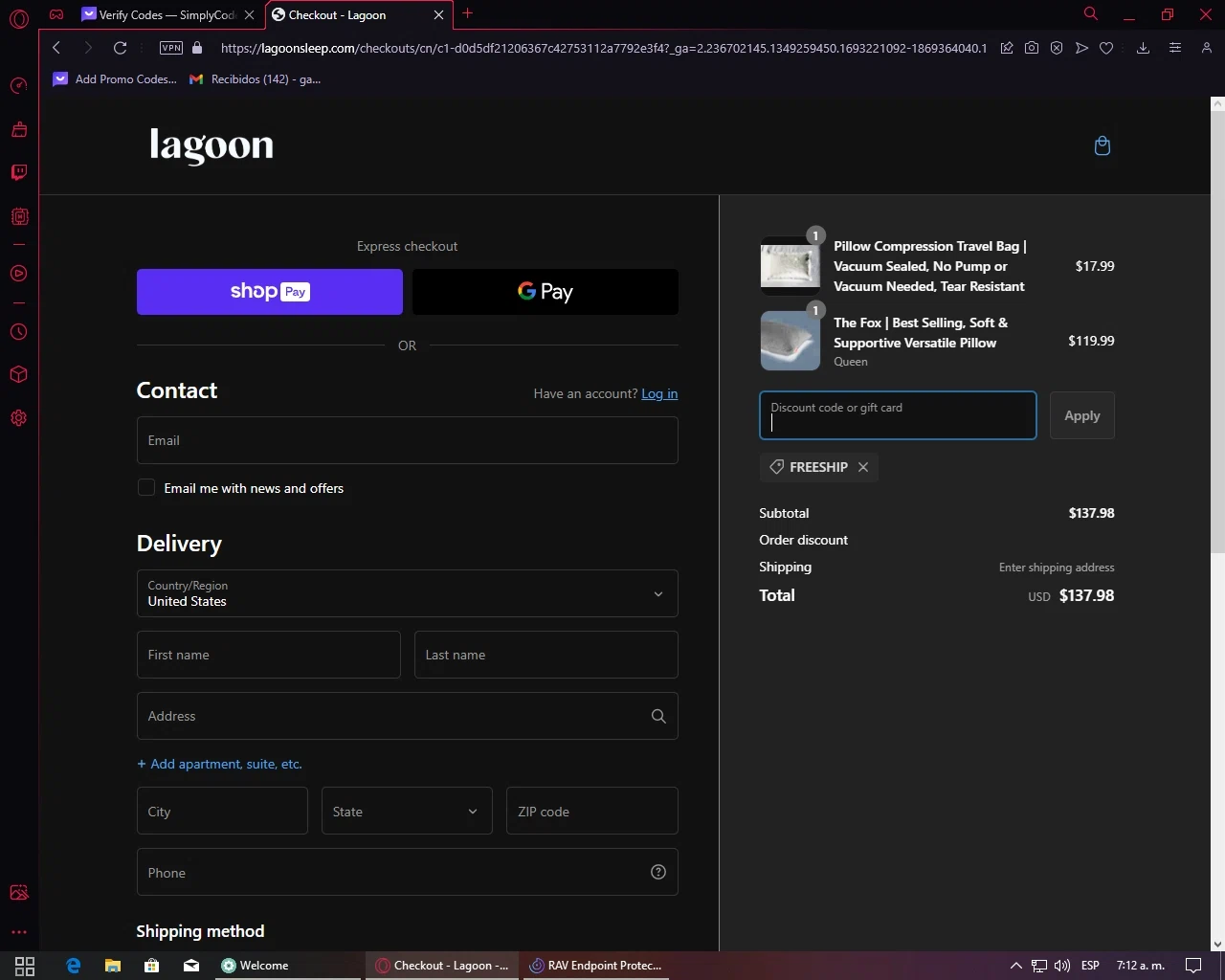
Task: Pay with Shop Pay button
Action: point(270,292)
